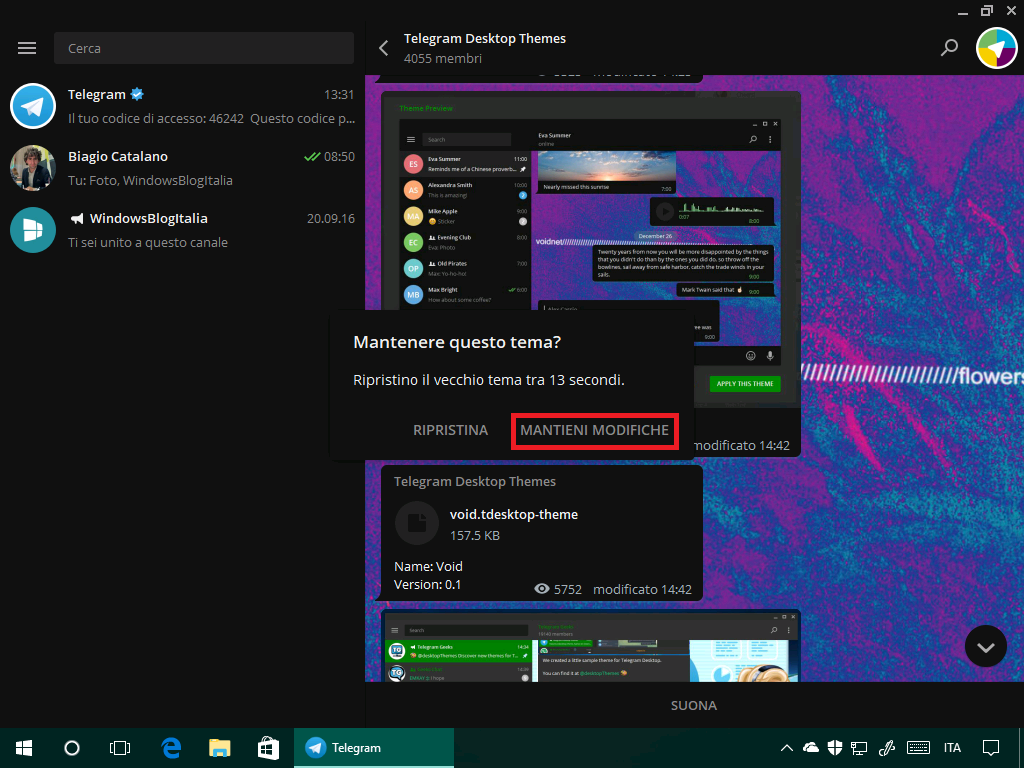This screenshot has width=1024, height=768.
Task: Click the 'void.tdesktop-theme' file name
Action: 514,515
